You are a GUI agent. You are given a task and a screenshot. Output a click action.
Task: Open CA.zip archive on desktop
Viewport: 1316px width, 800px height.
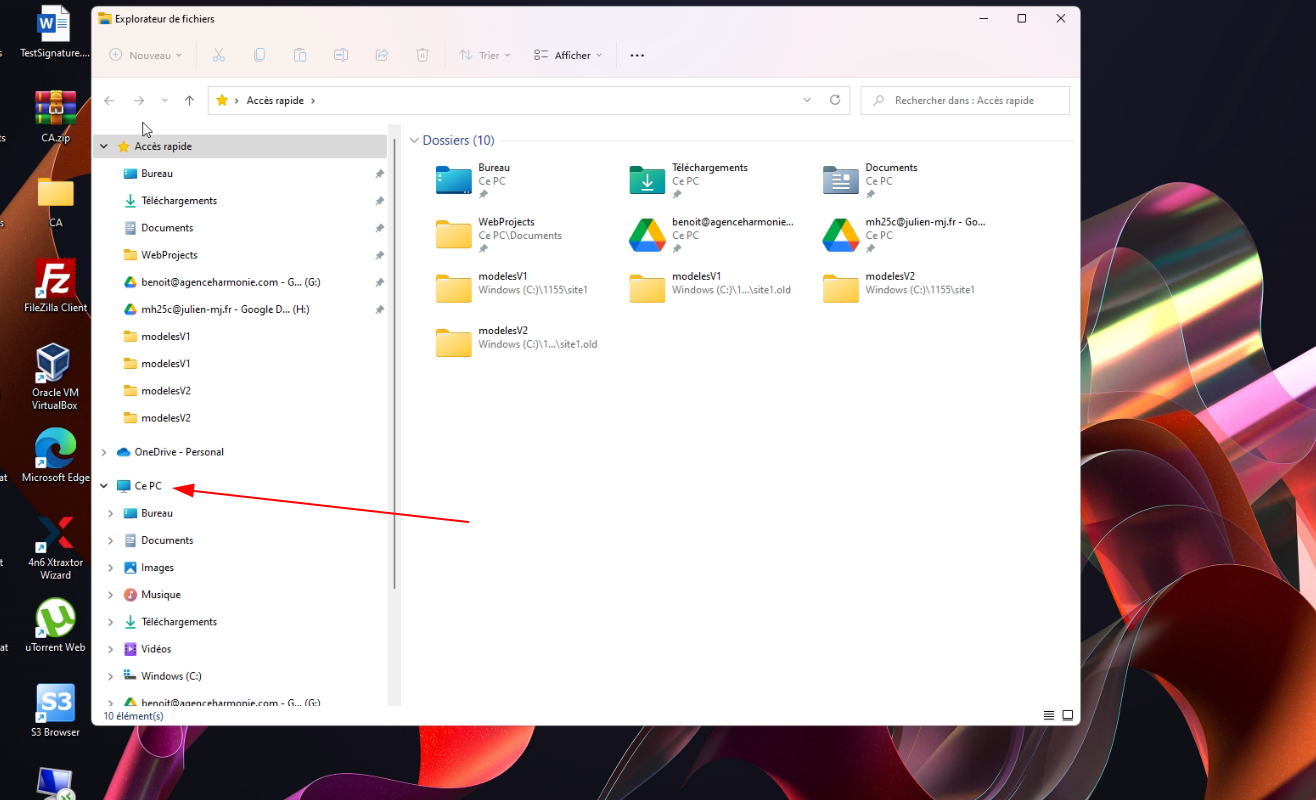point(55,116)
